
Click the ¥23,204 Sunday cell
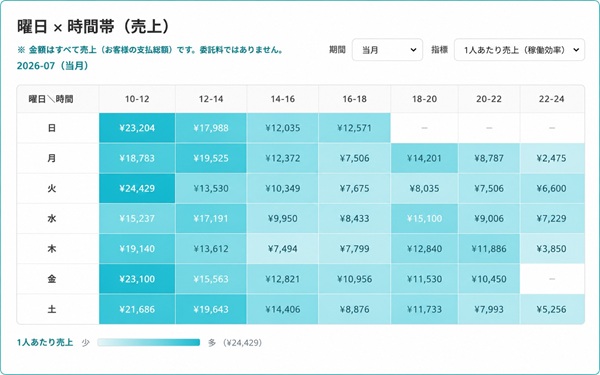click(x=137, y=128)
